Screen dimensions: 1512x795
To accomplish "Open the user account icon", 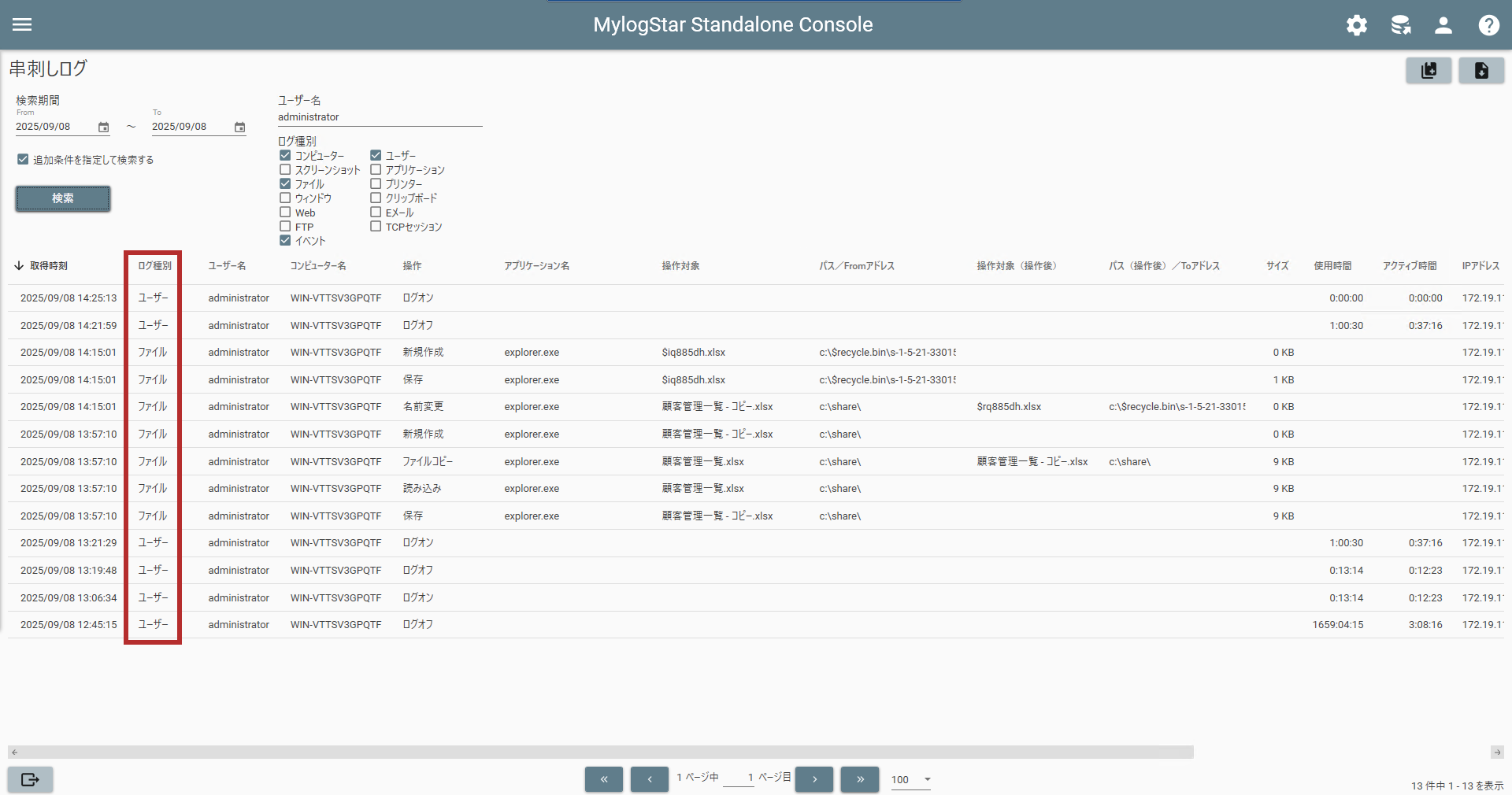I will tap(1443, 25).
